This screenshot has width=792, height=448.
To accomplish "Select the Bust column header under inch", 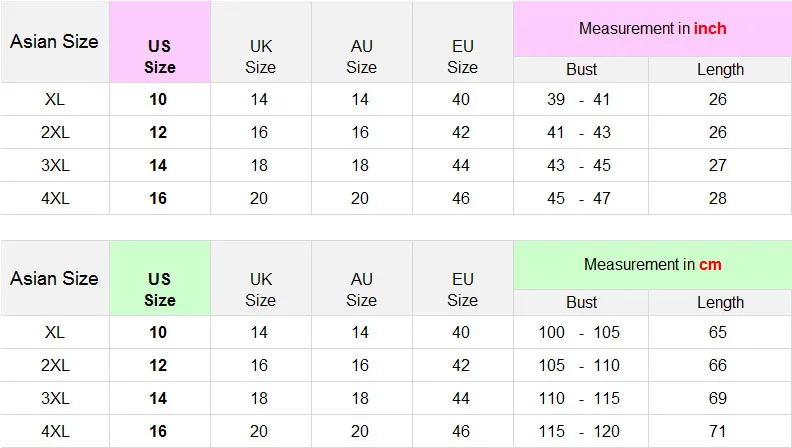I will [x=581, y=69].
